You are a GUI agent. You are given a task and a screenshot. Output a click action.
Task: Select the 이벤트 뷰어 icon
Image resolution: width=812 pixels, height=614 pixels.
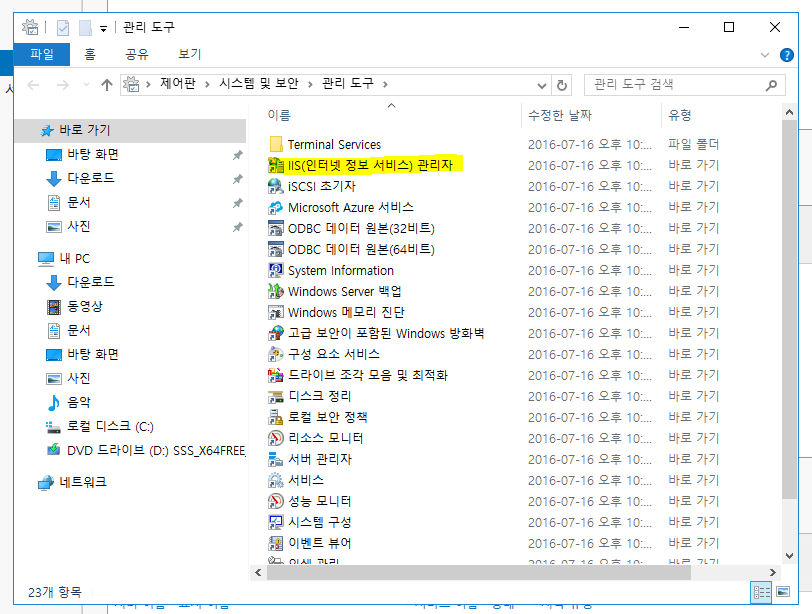pyautogui.click(x=276, y=543)
